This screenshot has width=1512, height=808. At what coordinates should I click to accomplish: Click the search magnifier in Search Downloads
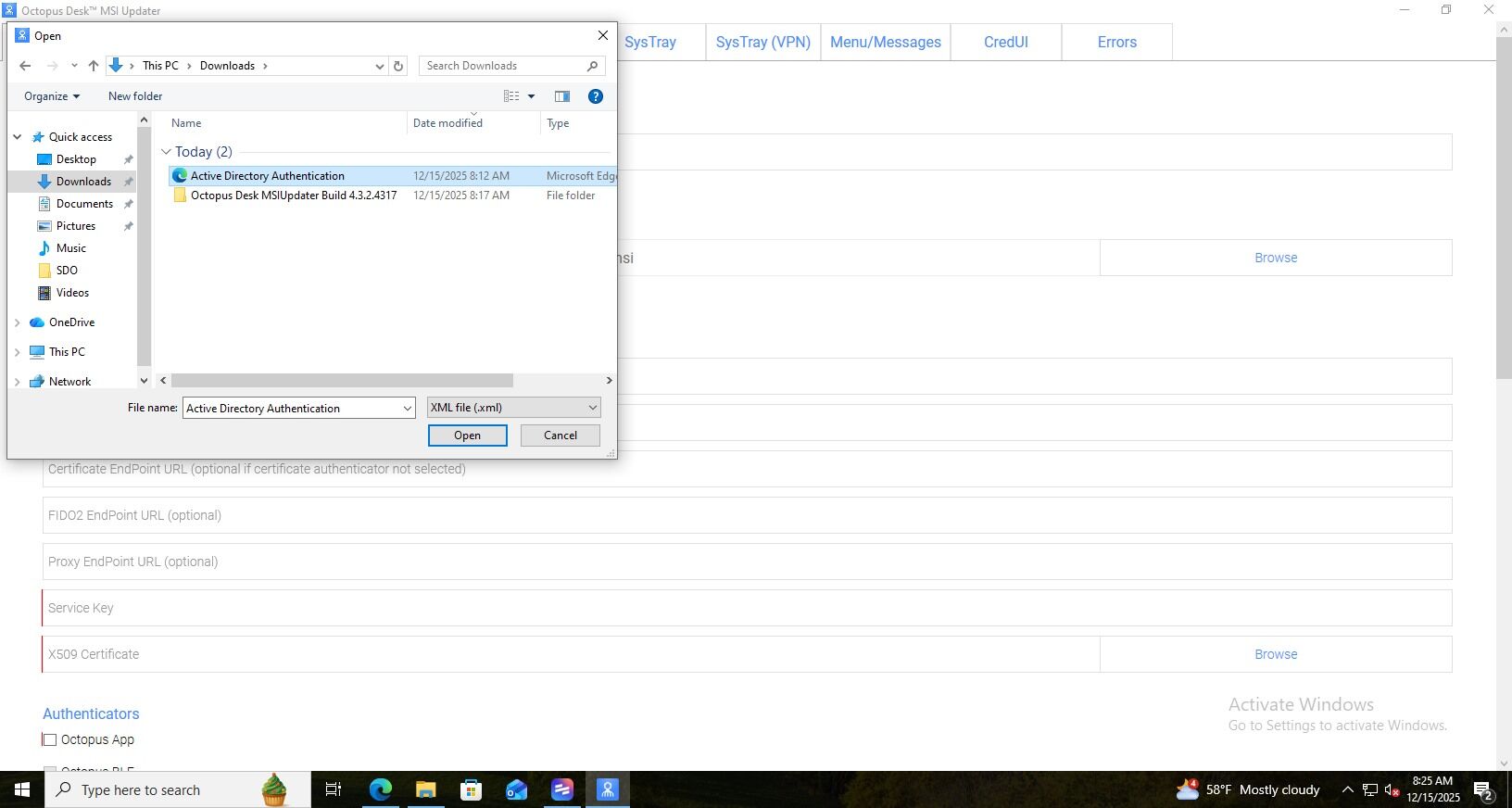pos(592,66)
